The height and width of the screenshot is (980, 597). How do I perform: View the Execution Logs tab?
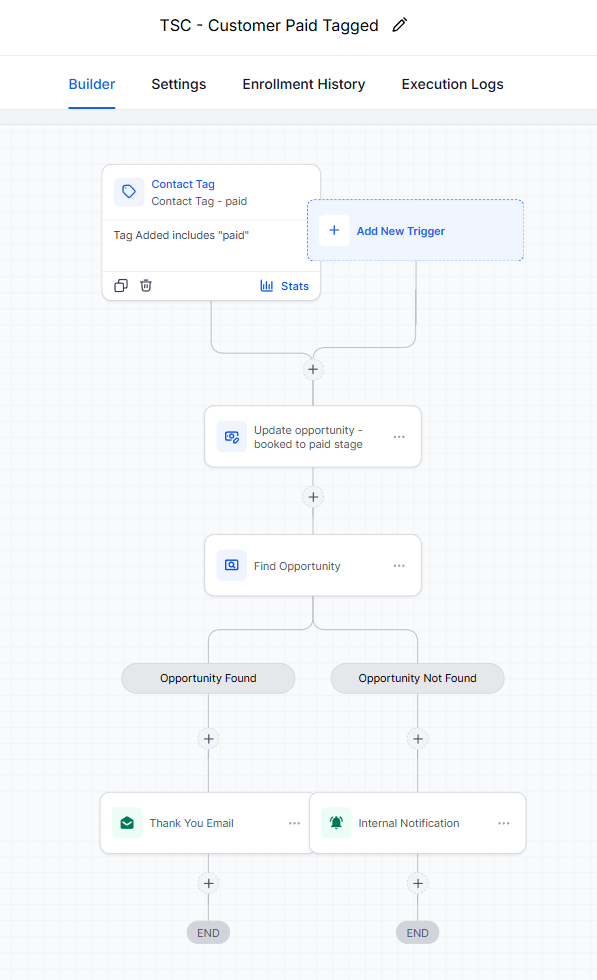[453, 84]
